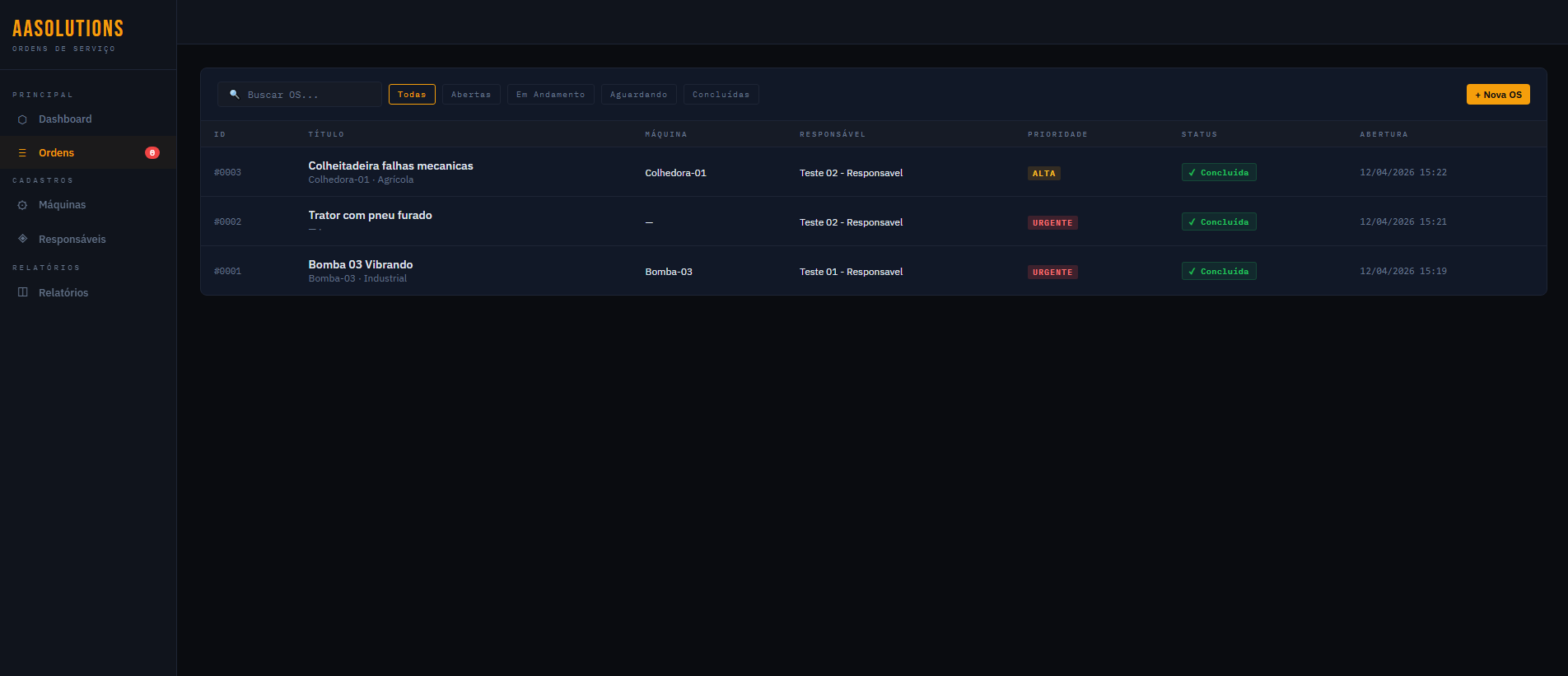Click the Dashboard hexagon icon
Screen dimensions: 1568x676
[22, 119]
